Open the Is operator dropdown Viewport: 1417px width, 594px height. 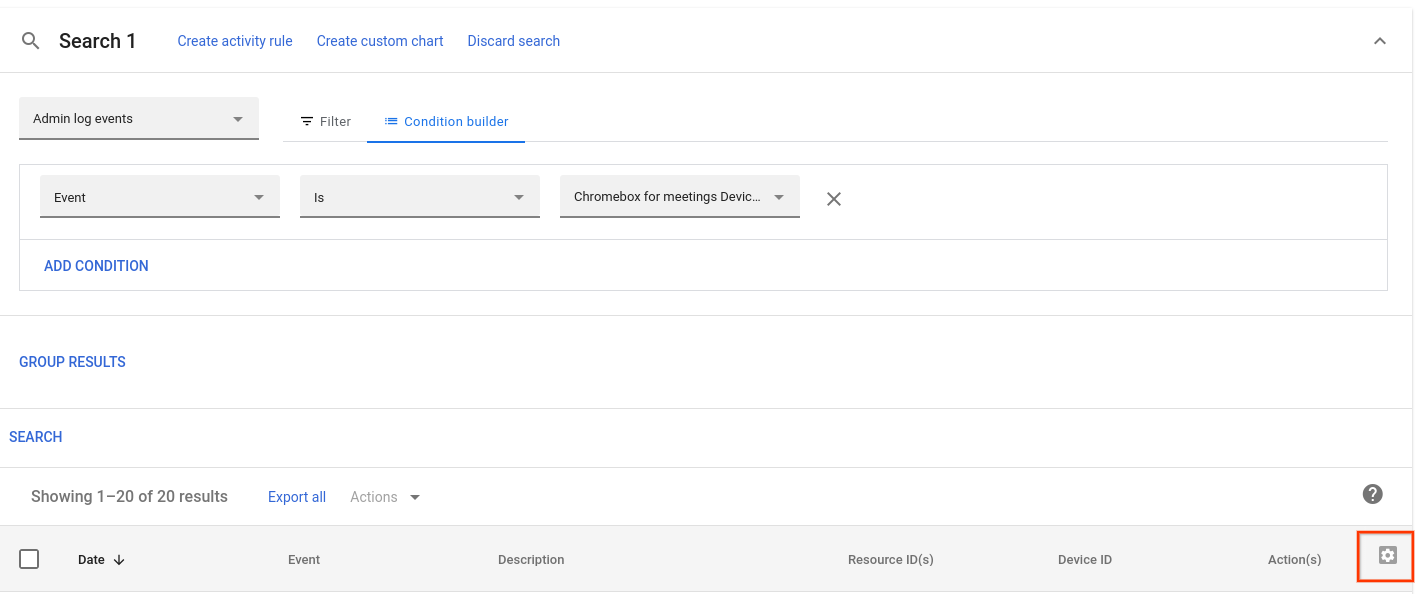[420, 197]
